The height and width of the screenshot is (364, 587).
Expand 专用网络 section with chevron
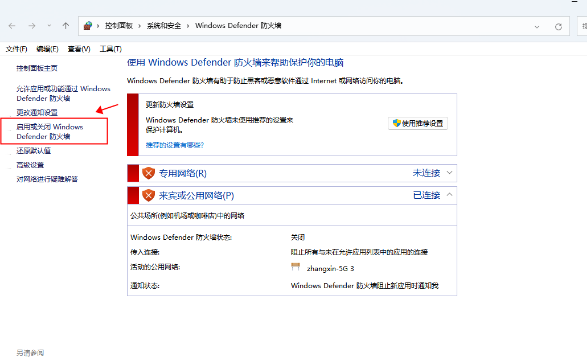(450, 173)
